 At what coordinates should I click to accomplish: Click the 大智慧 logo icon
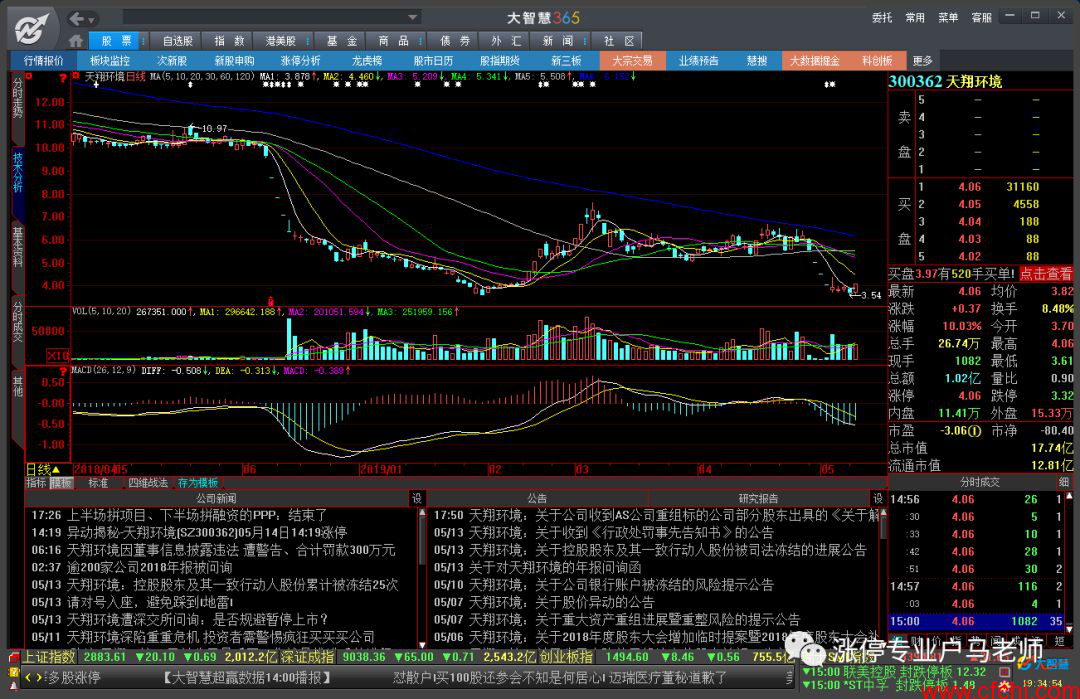[x=31, y=28]
